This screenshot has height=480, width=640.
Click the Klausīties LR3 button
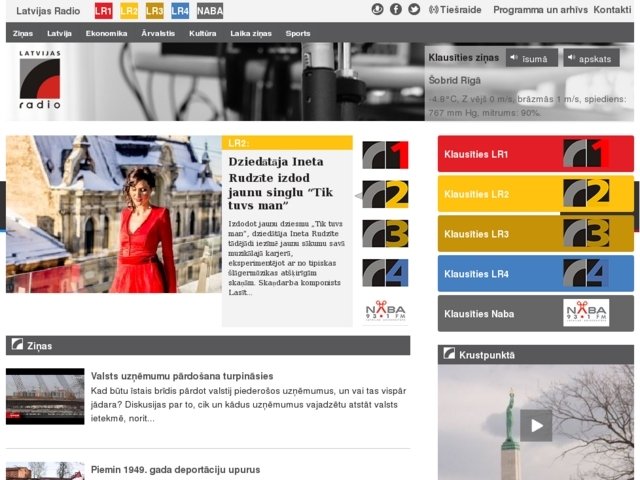[x=536, y=233]
